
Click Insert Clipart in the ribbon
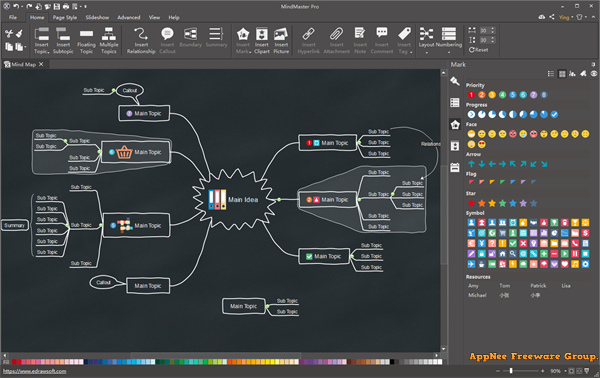point(262,40)
